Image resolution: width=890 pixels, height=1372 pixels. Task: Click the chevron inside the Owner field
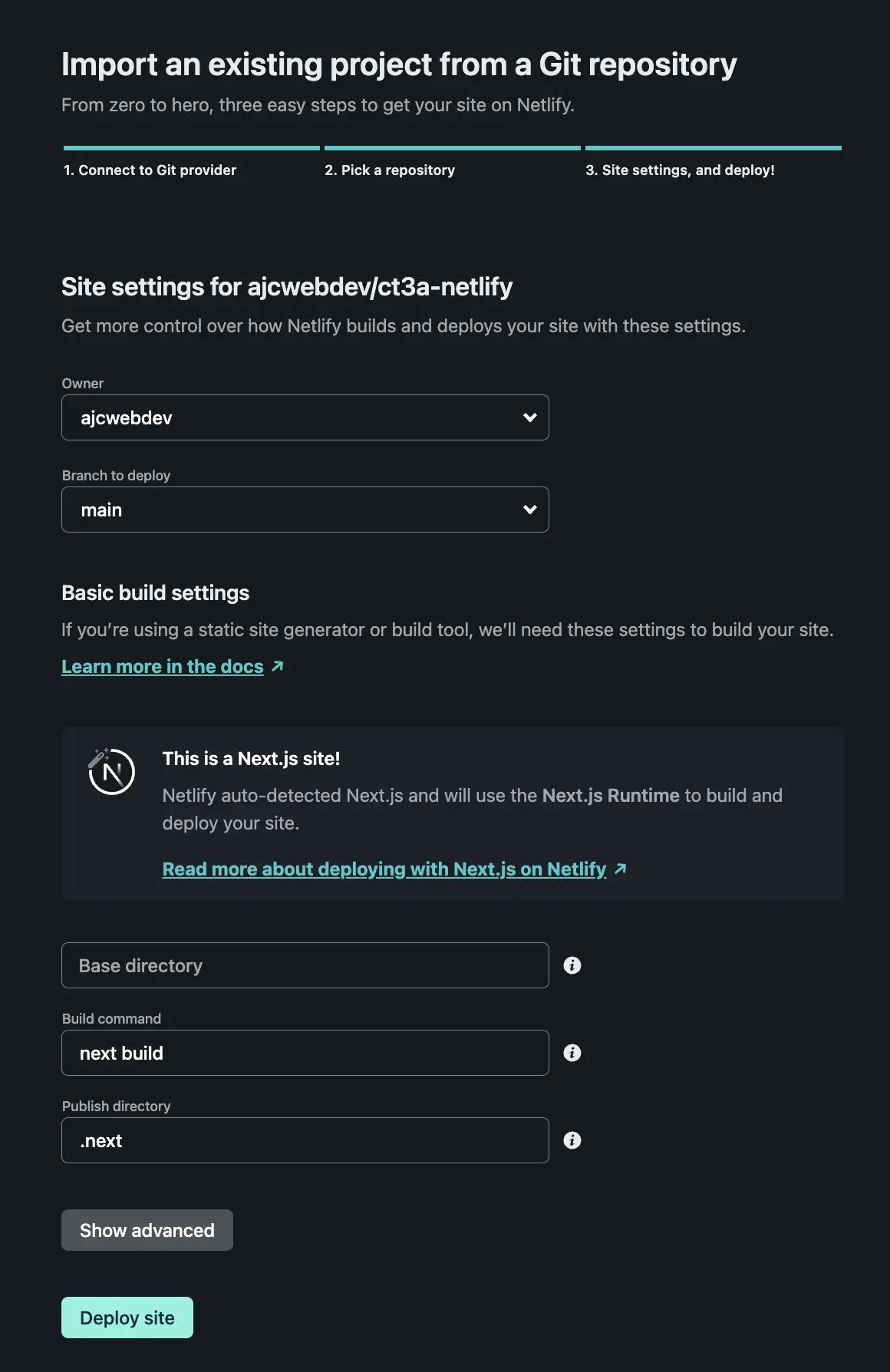(x=529, y=417)
